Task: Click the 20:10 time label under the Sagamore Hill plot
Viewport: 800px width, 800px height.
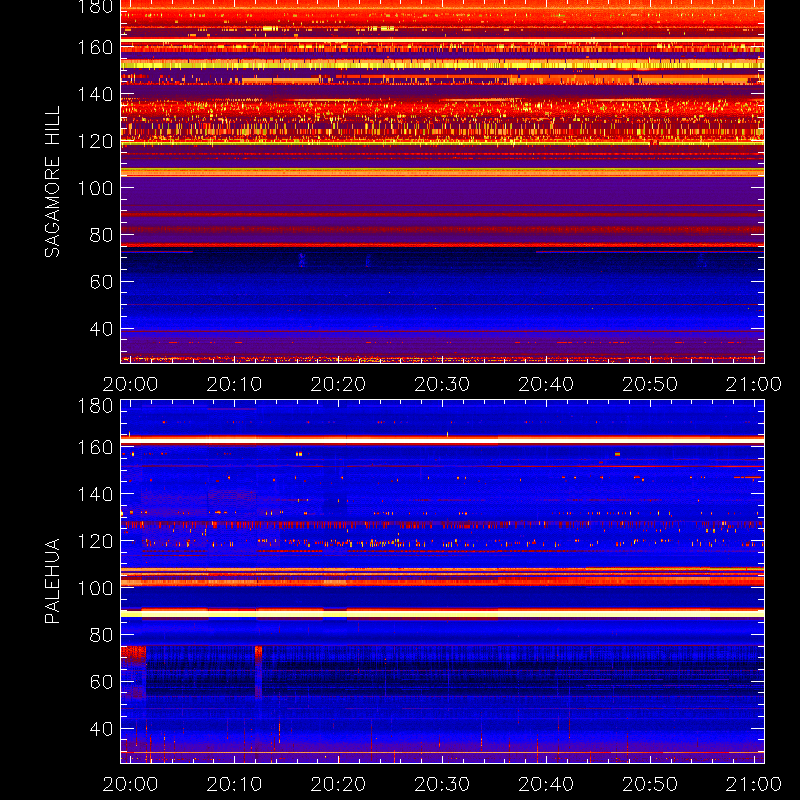Action: point(234,384)
